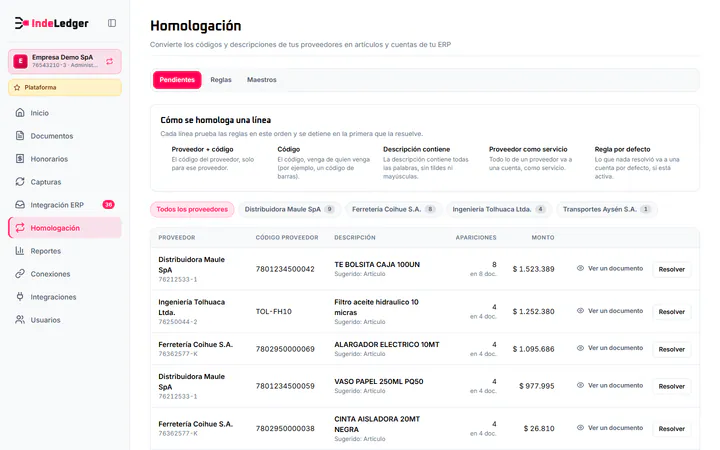720x450 pixels.
Task: Switch to the Reglas tab
Action: (x=221, y=80)
